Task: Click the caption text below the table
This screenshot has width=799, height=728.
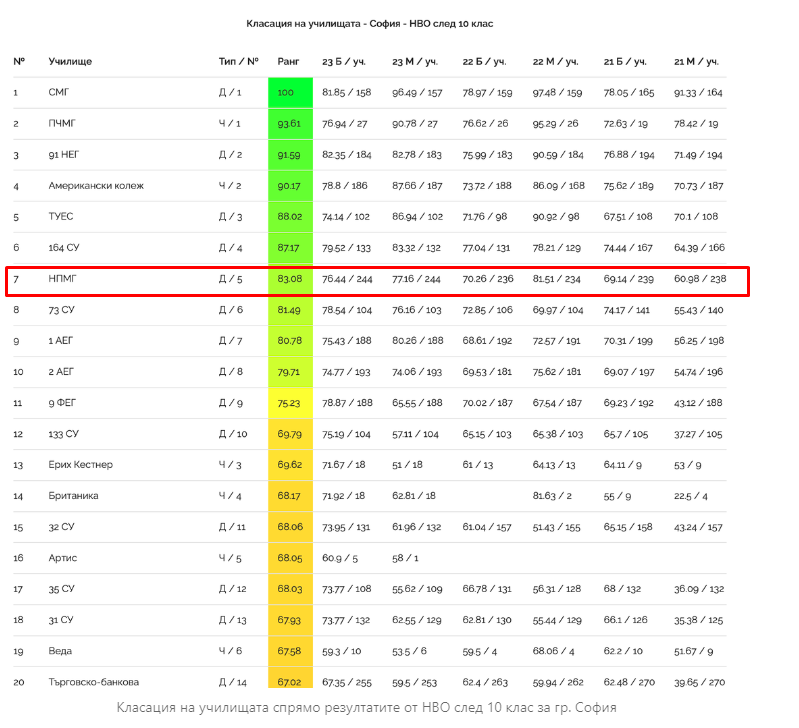Action: tap(366, 708)
